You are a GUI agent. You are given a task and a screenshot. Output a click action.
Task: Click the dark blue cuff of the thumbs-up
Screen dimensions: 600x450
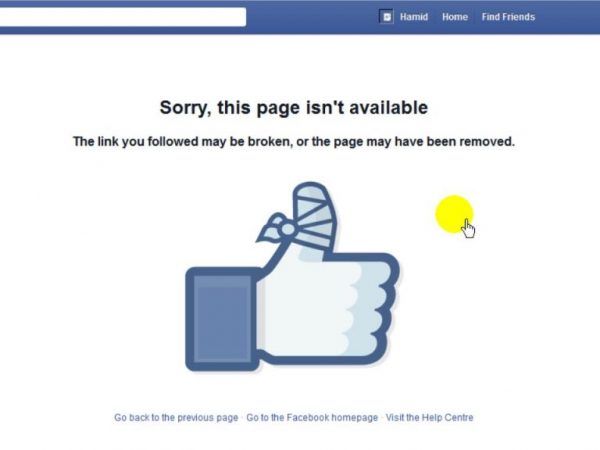pyautogui.click(x=222, y=319)
